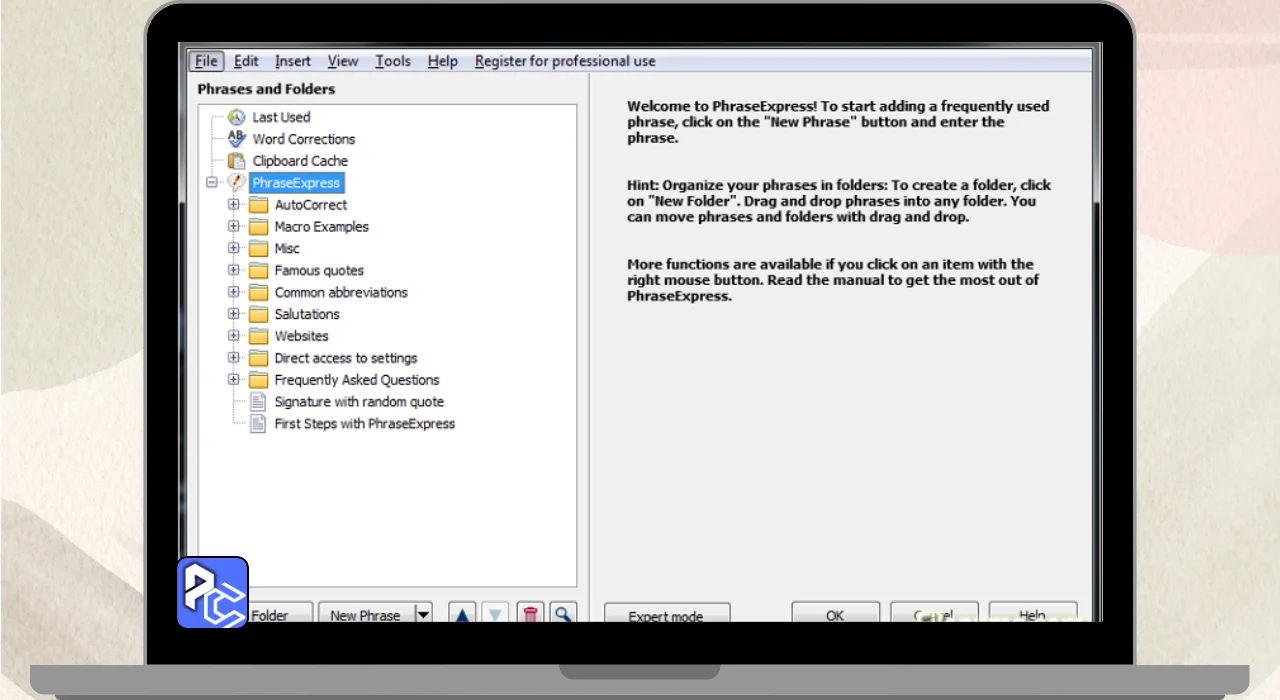Click the Misc folder icon

(259, 249)
